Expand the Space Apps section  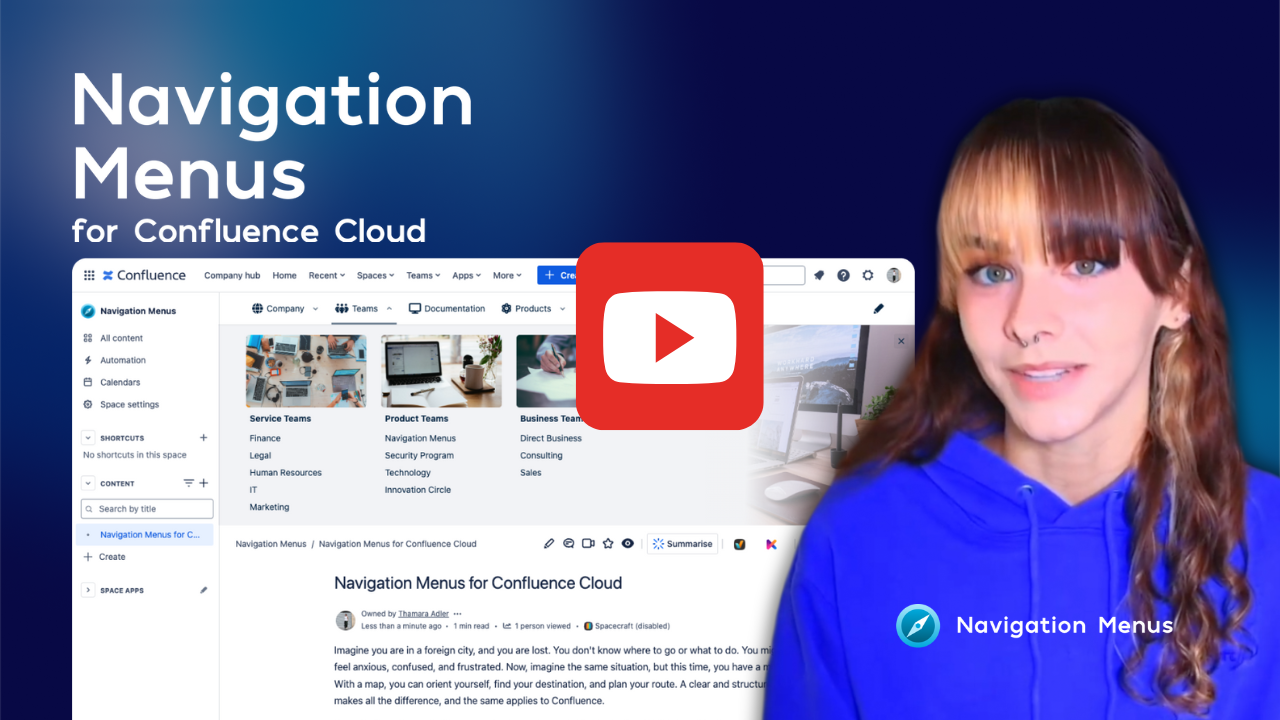point(88,590)
